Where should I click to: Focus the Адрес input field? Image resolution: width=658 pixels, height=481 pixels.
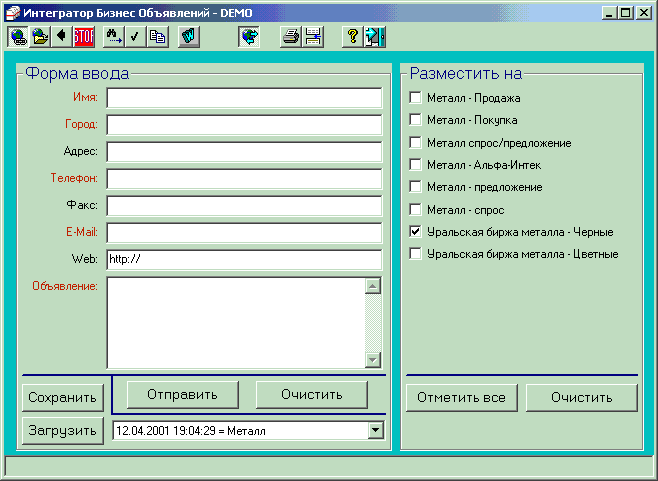click(244, 152)
